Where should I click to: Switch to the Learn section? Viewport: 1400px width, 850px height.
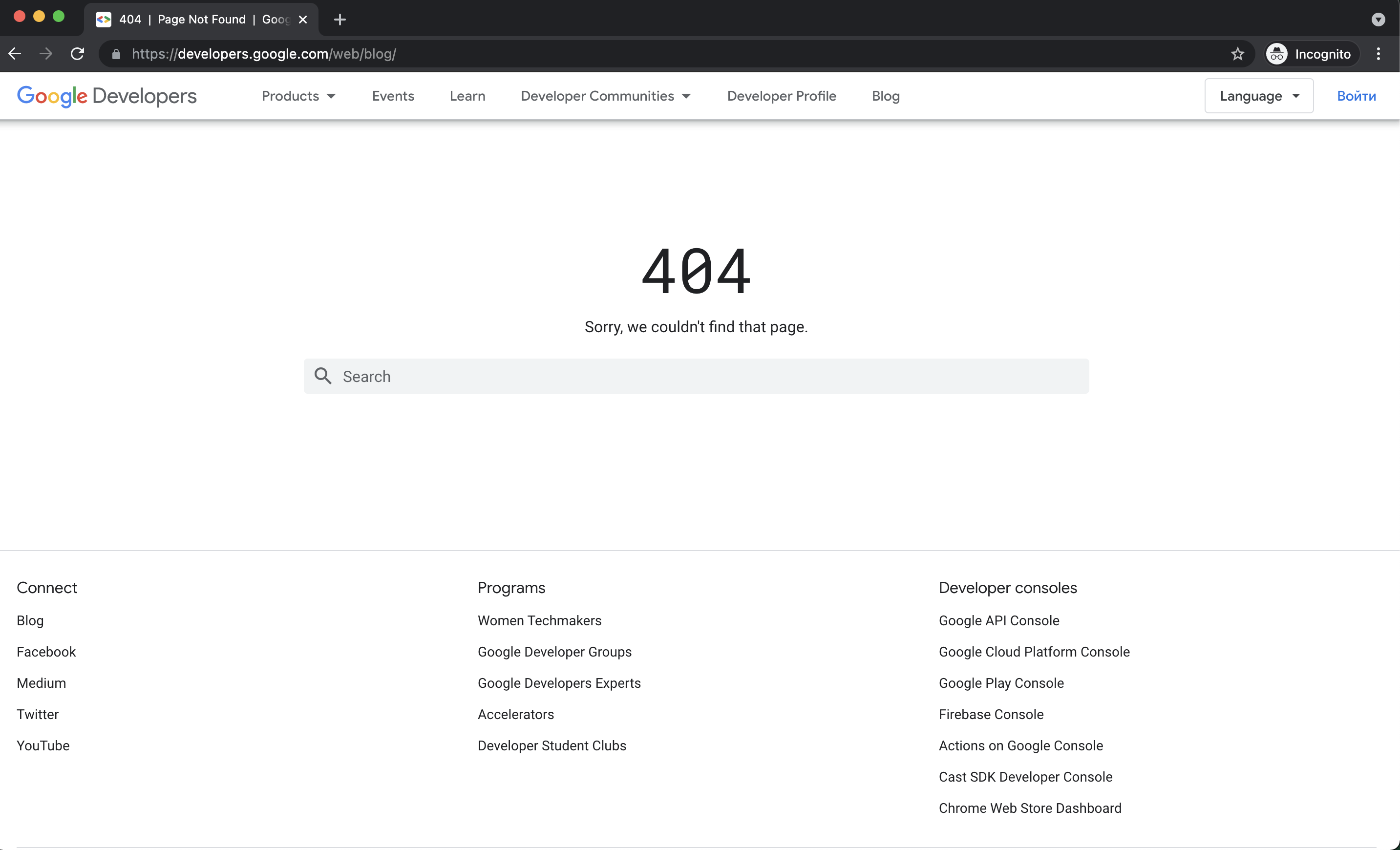pyautogui.click(x=467, y=95)
